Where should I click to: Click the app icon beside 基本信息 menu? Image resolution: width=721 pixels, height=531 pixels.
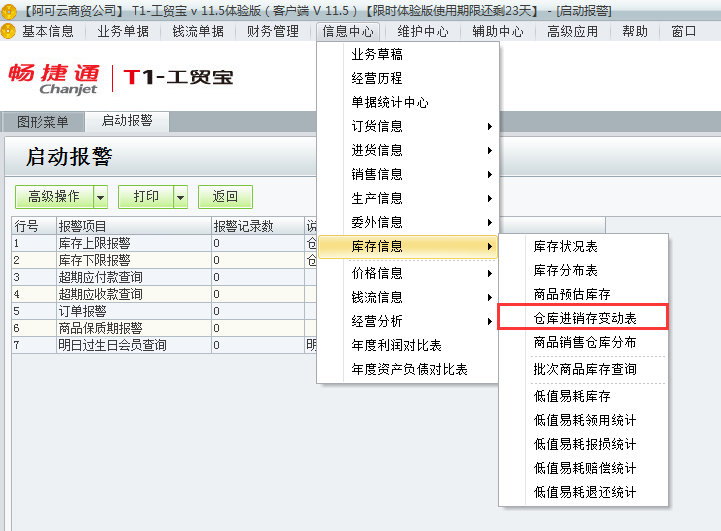[x=8, y=31]
